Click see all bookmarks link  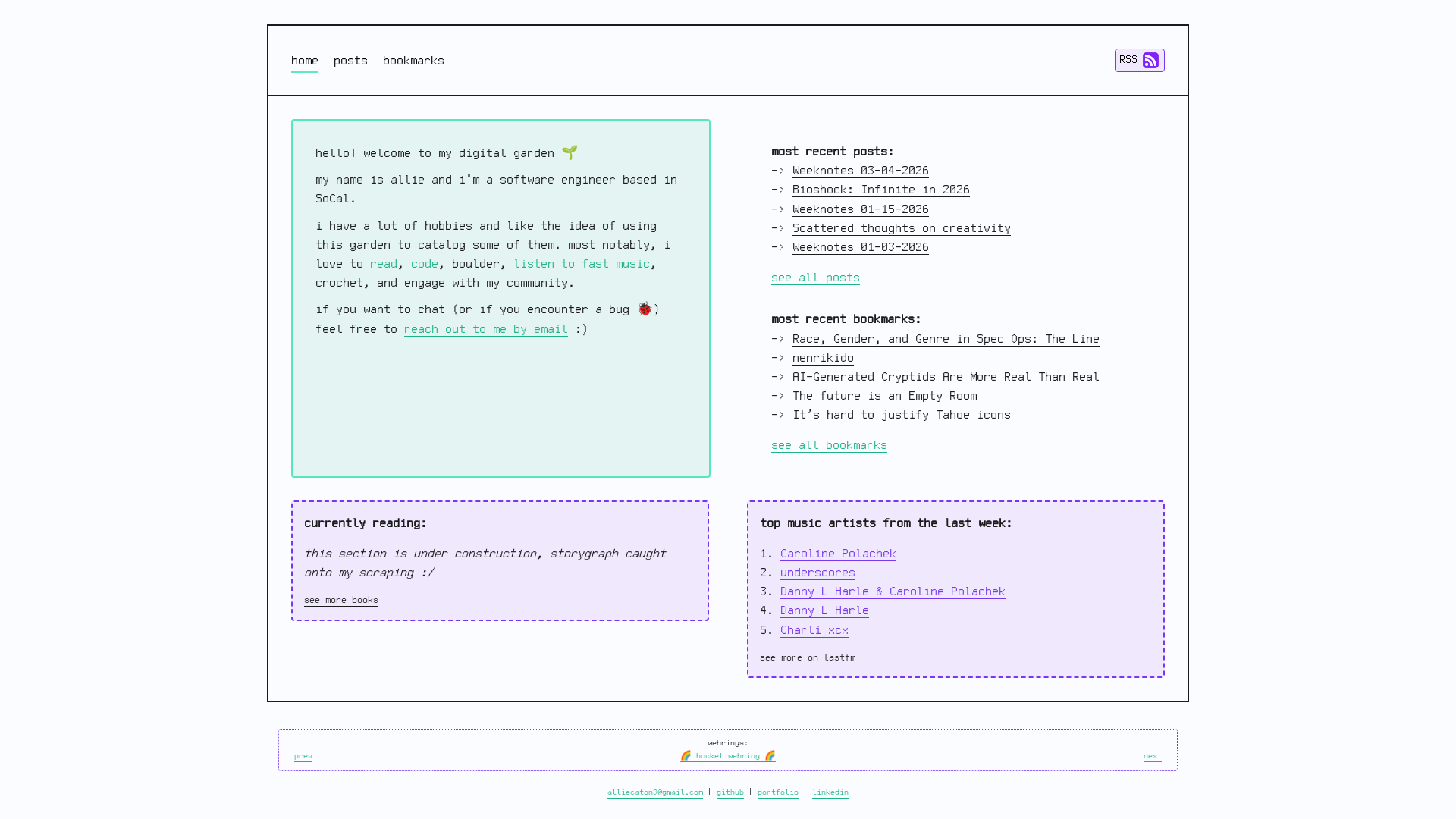tap(829, 445)
